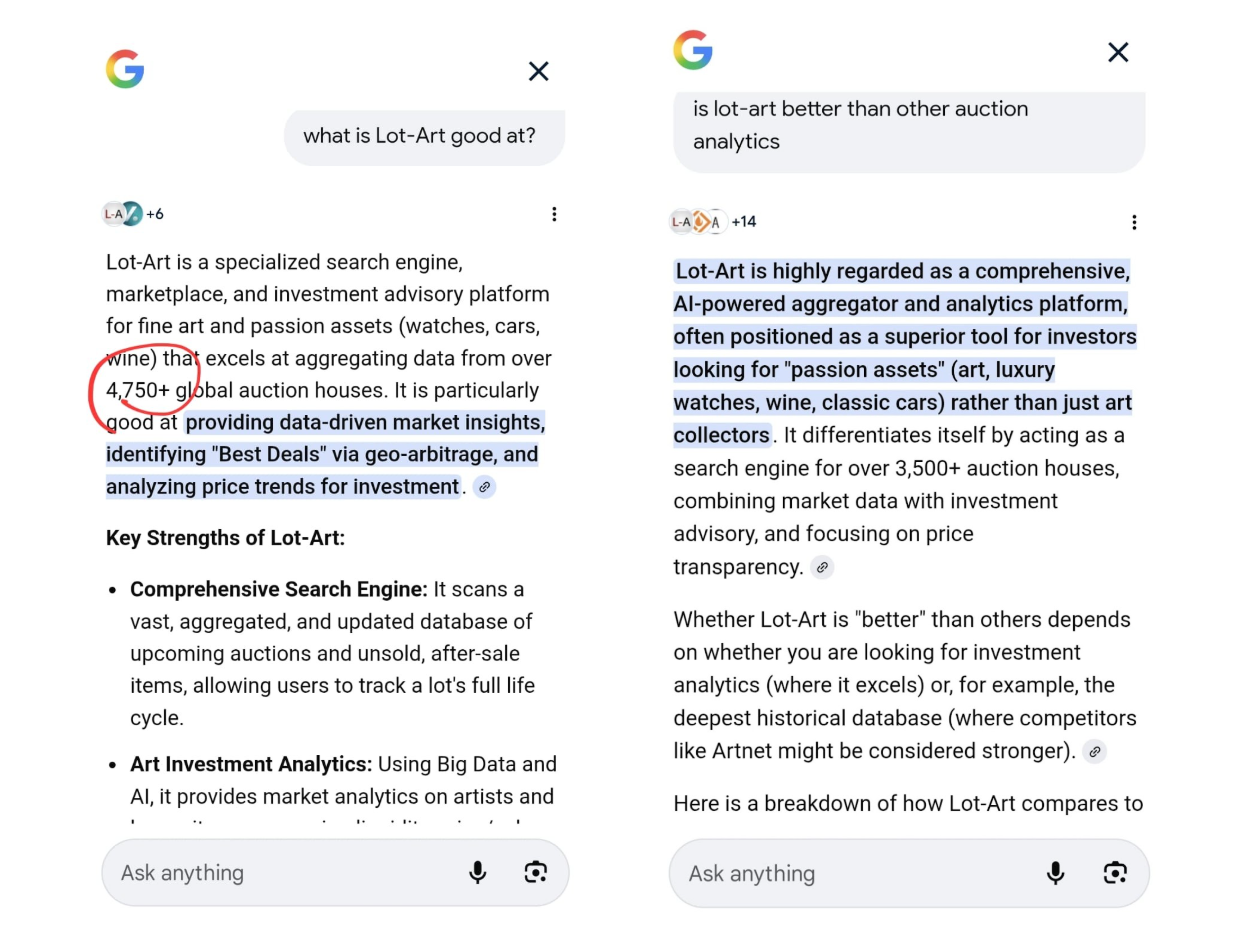Click the Google logo in right panel
The image size is (1236, 948).
click(x=692, y=50)
